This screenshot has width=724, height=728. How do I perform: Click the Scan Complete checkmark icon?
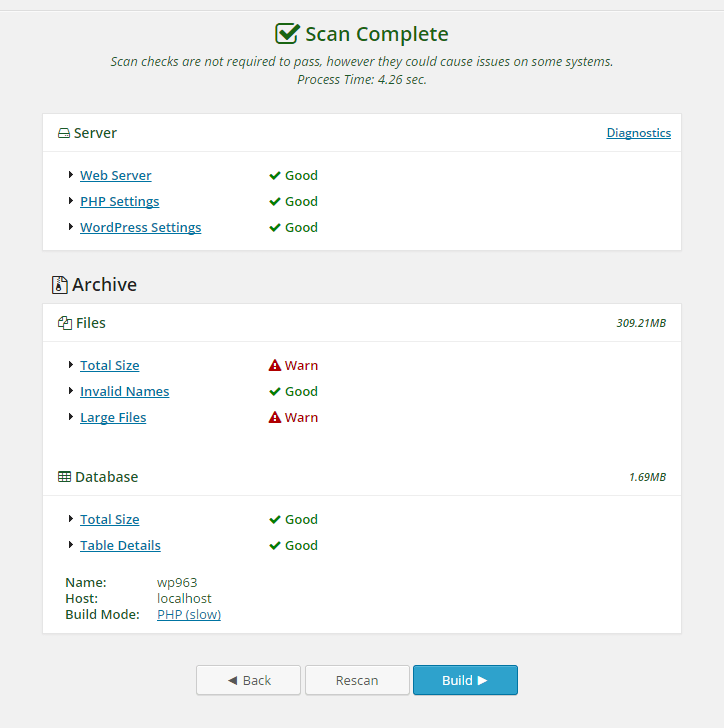pos(287,34)
